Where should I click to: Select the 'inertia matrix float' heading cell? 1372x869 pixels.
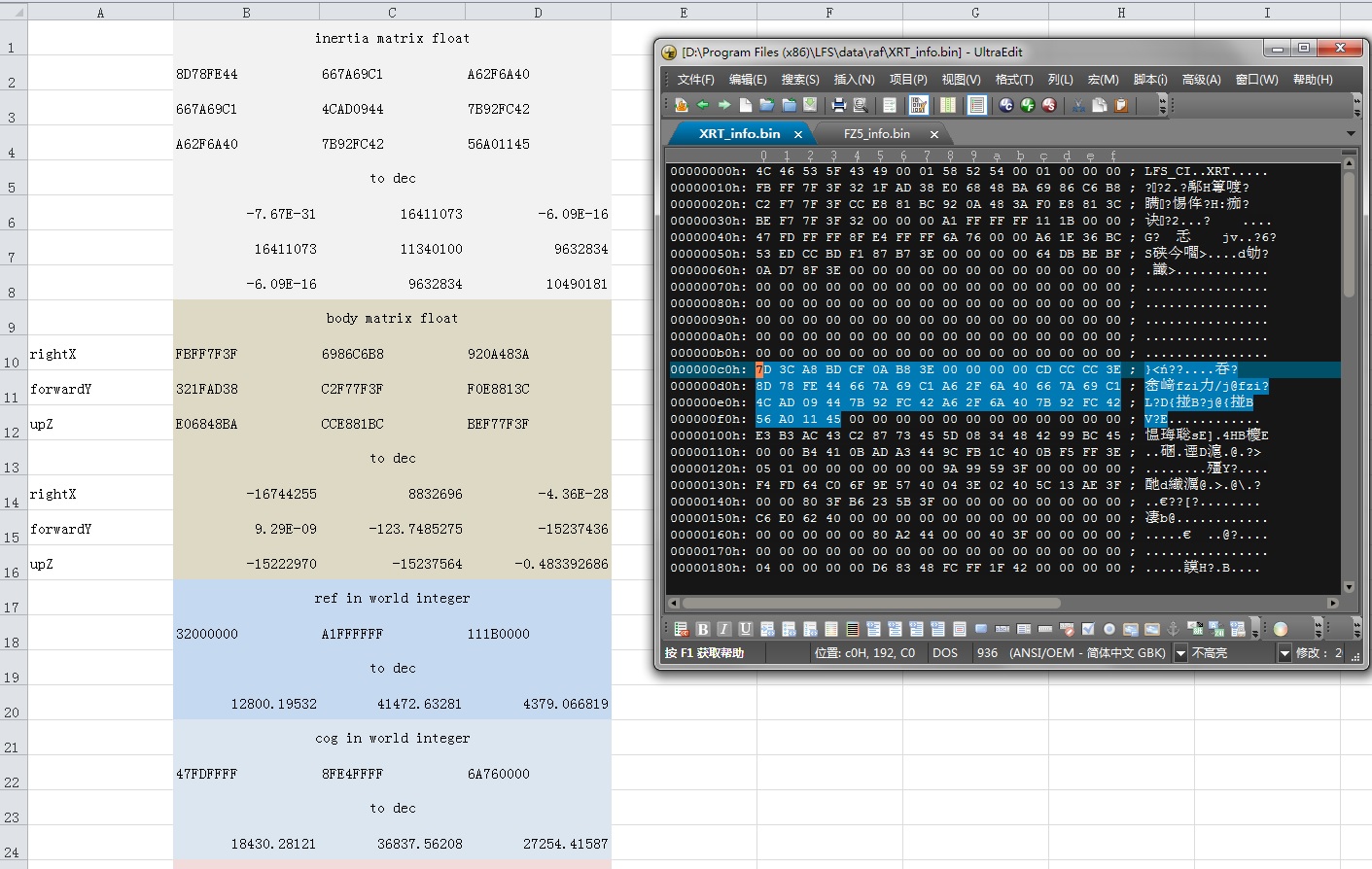(x=392, y=38)
